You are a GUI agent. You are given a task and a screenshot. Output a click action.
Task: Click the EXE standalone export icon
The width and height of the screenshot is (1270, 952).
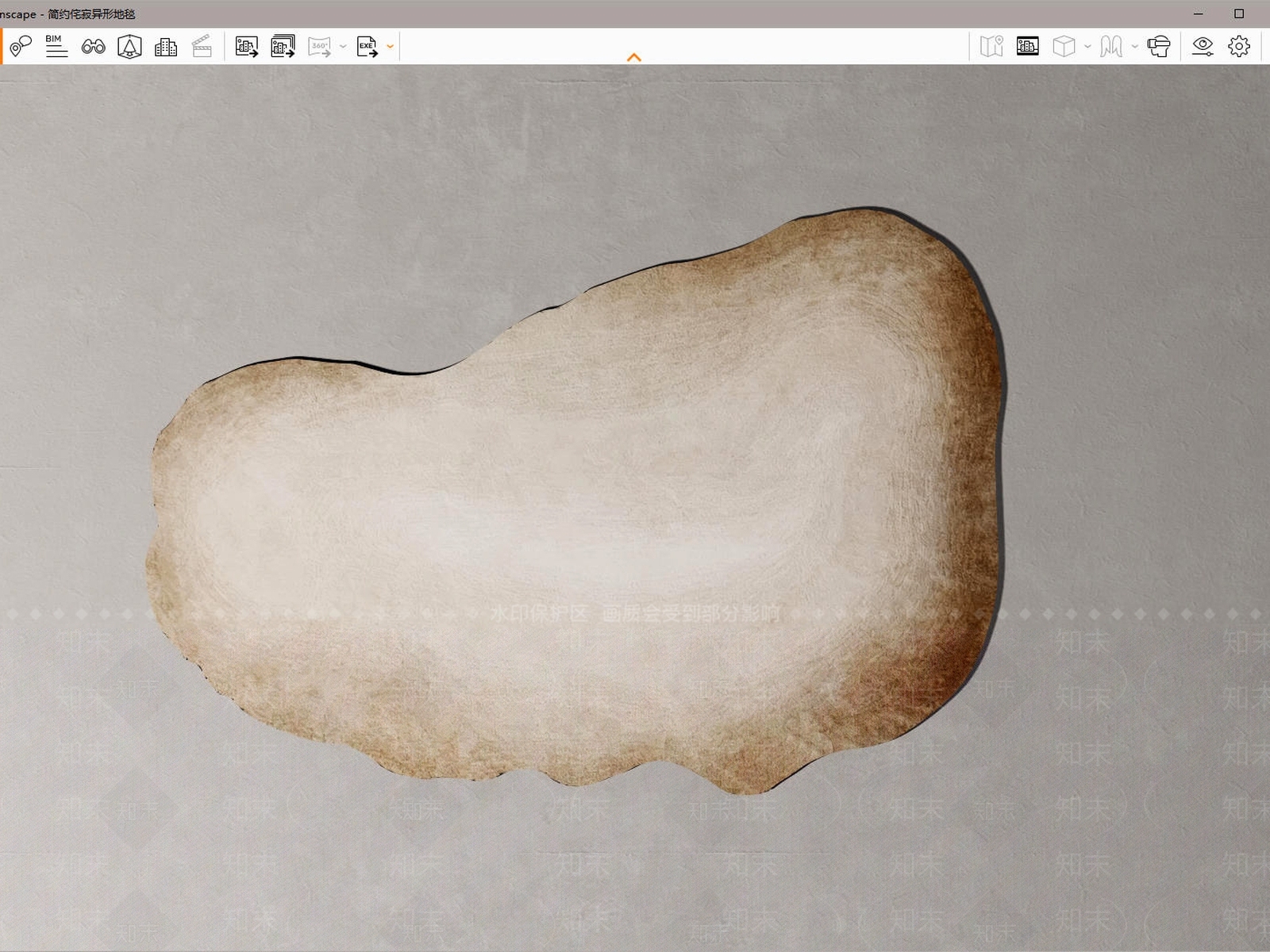(x=367, y=47)
